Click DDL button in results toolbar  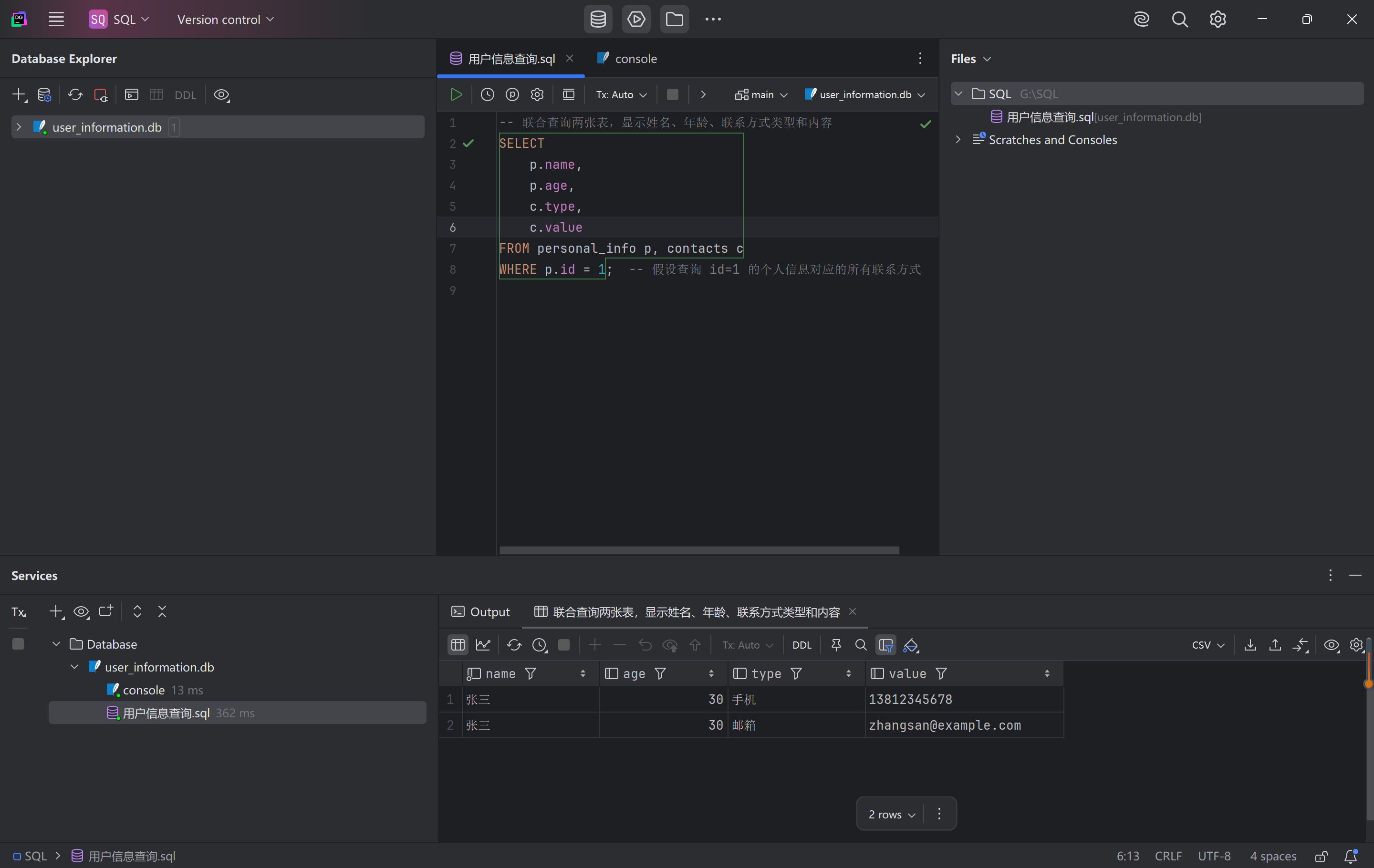click(x=801, y=645)
